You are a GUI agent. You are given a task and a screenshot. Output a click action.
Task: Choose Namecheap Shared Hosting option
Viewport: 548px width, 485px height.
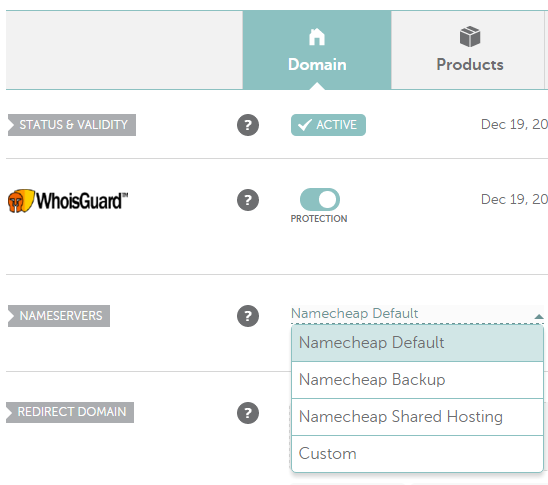click(417, 417)
